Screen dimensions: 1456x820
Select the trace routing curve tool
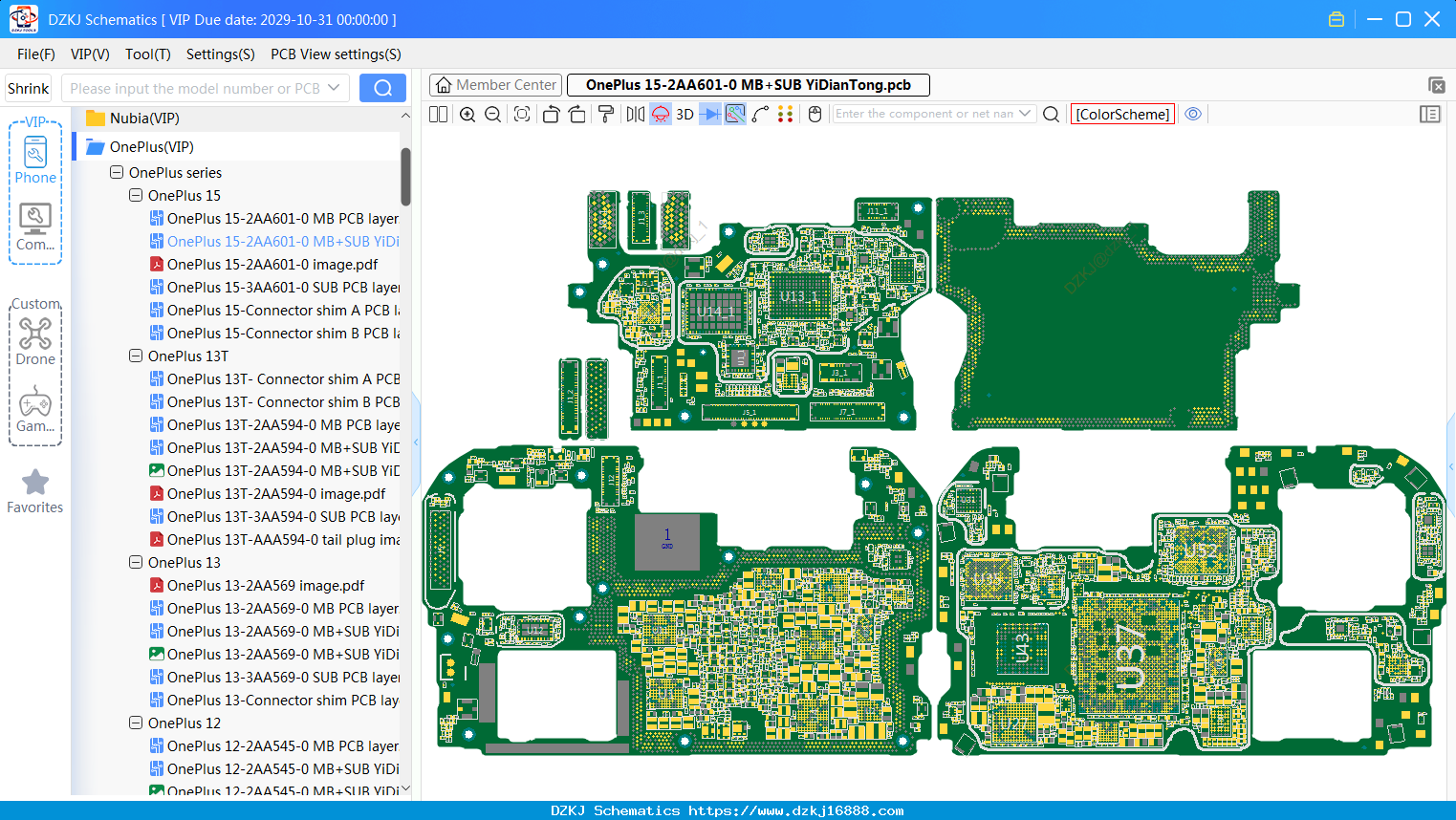[761, 114]
